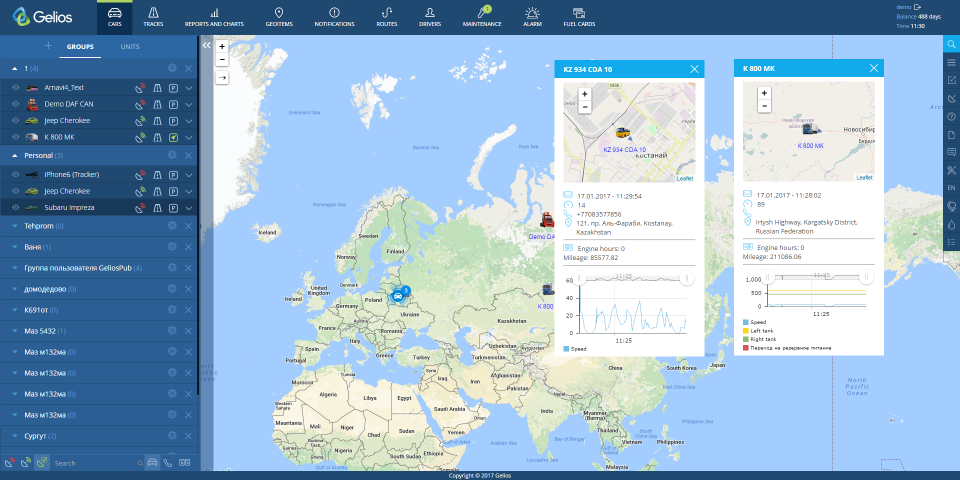Click the gear icon for Tehprom group
This screenshot has width=960, height=480.
click(x=172, y=226)
